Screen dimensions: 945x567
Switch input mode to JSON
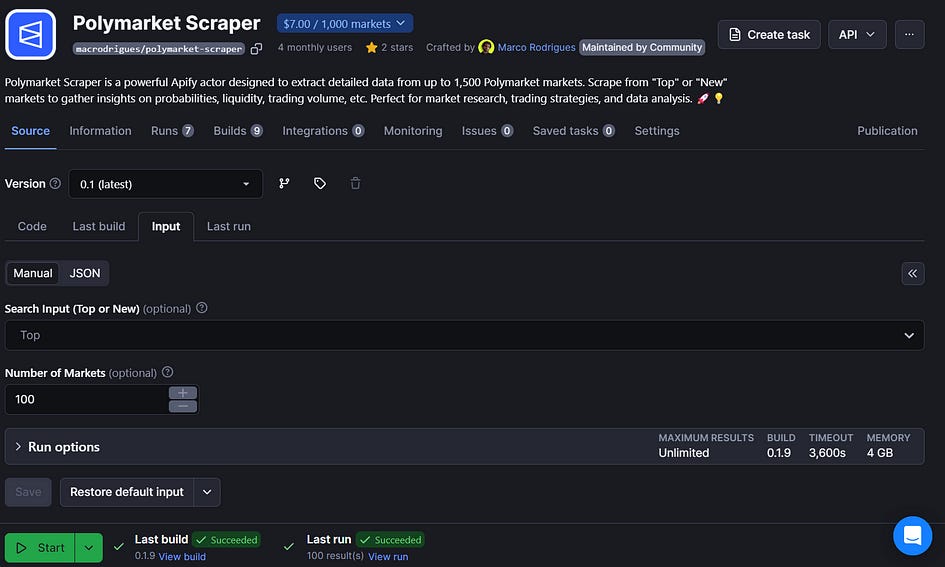(x=84, y=274)
